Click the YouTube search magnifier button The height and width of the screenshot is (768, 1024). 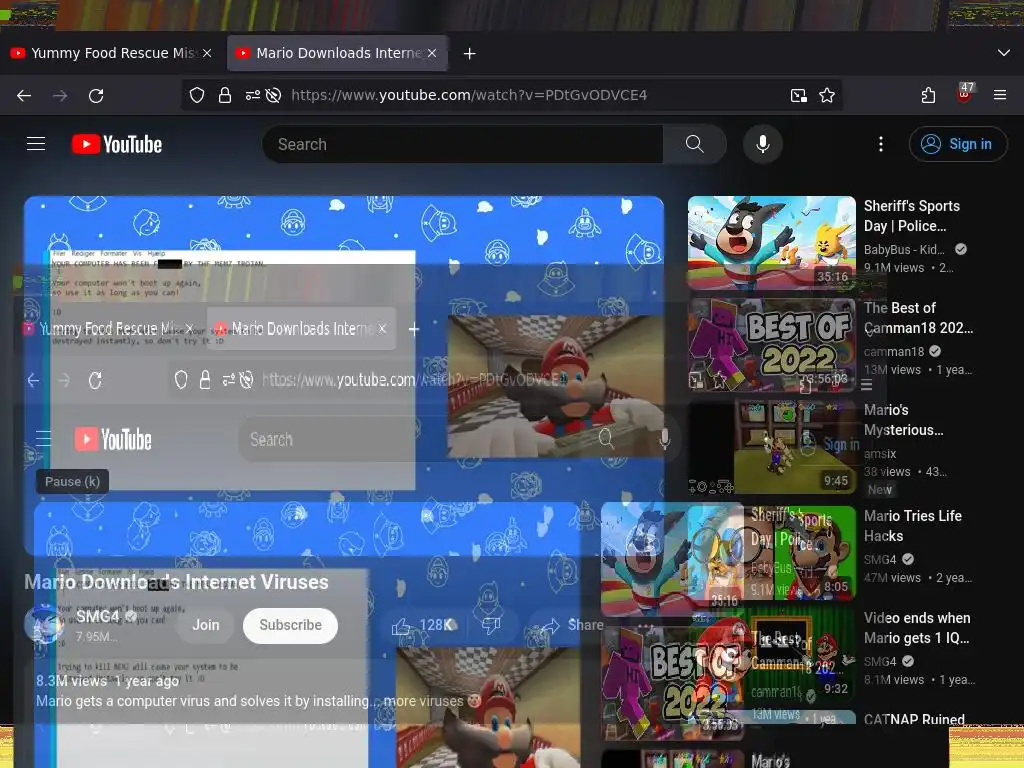click(x=694, y=144)
